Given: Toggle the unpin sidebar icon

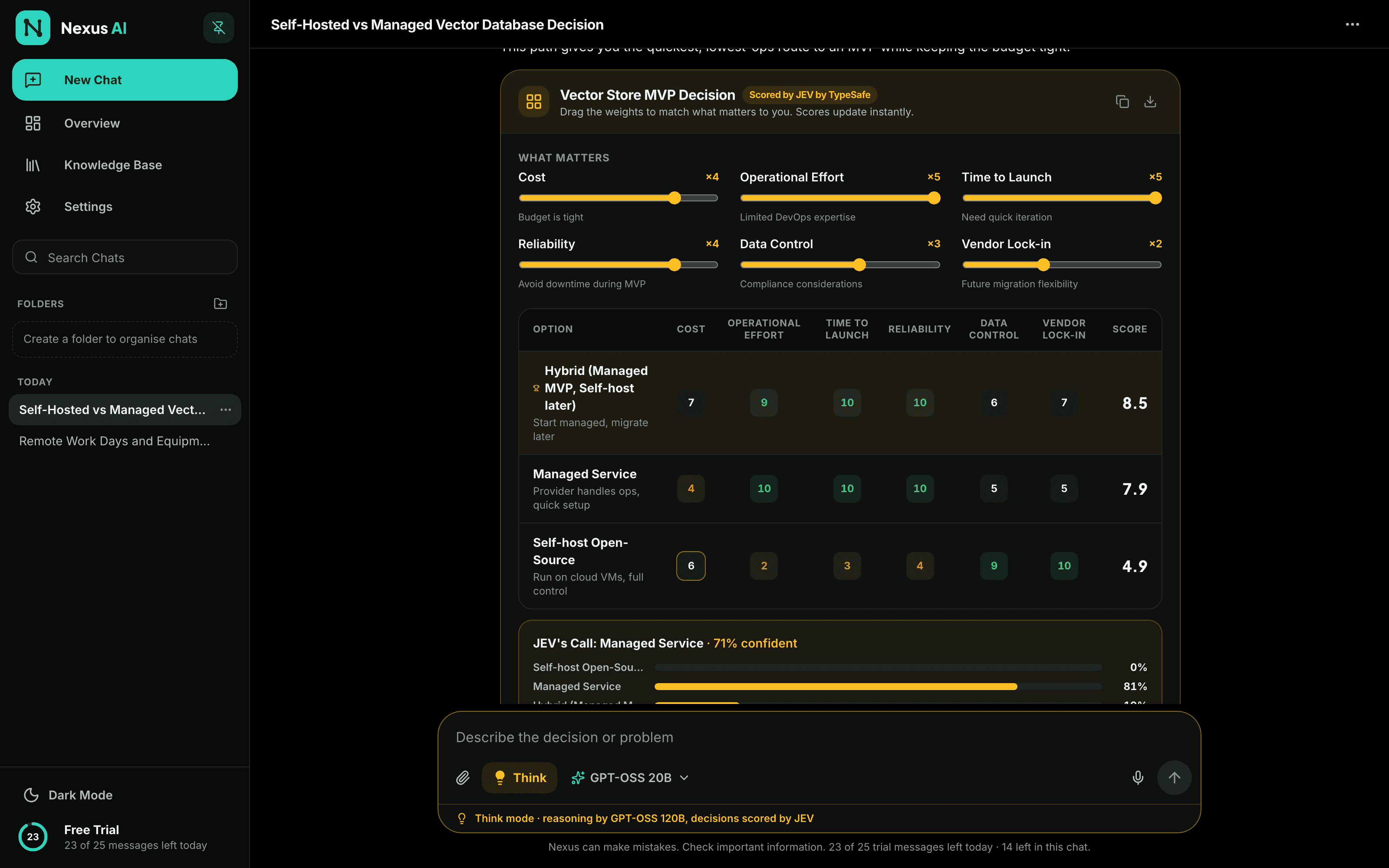Looking at the screenshot, I should [x=219, y=27].
